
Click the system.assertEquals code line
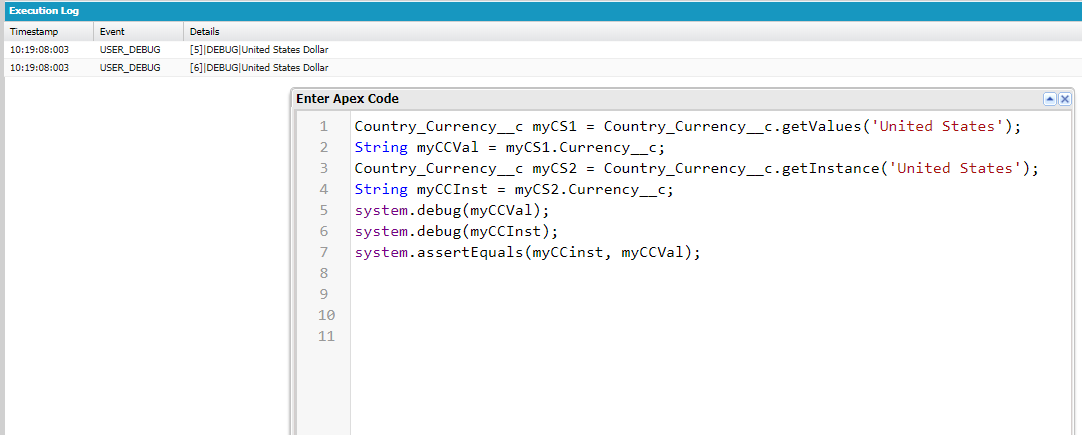click(x=528, y=253)
